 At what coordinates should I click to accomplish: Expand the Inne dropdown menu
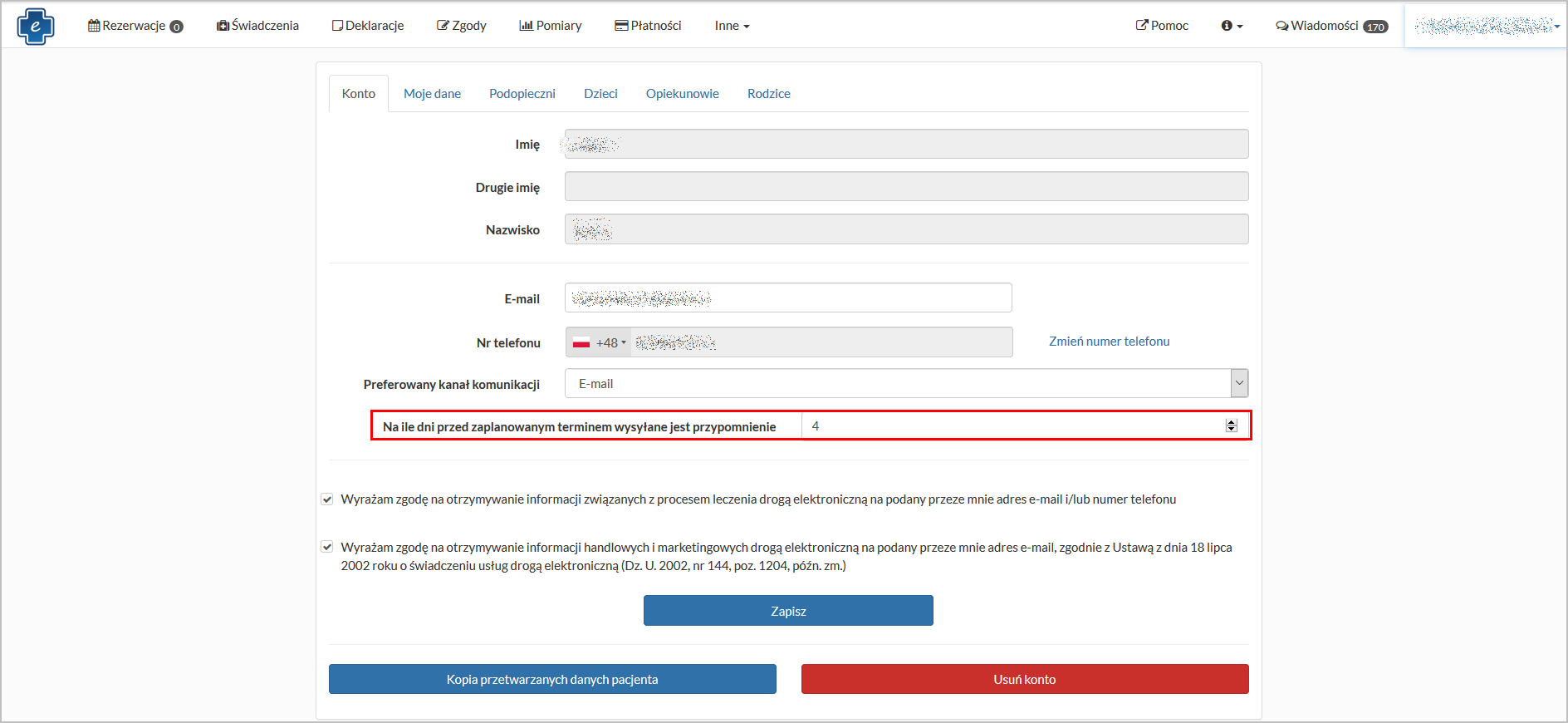tap(732, 26)
